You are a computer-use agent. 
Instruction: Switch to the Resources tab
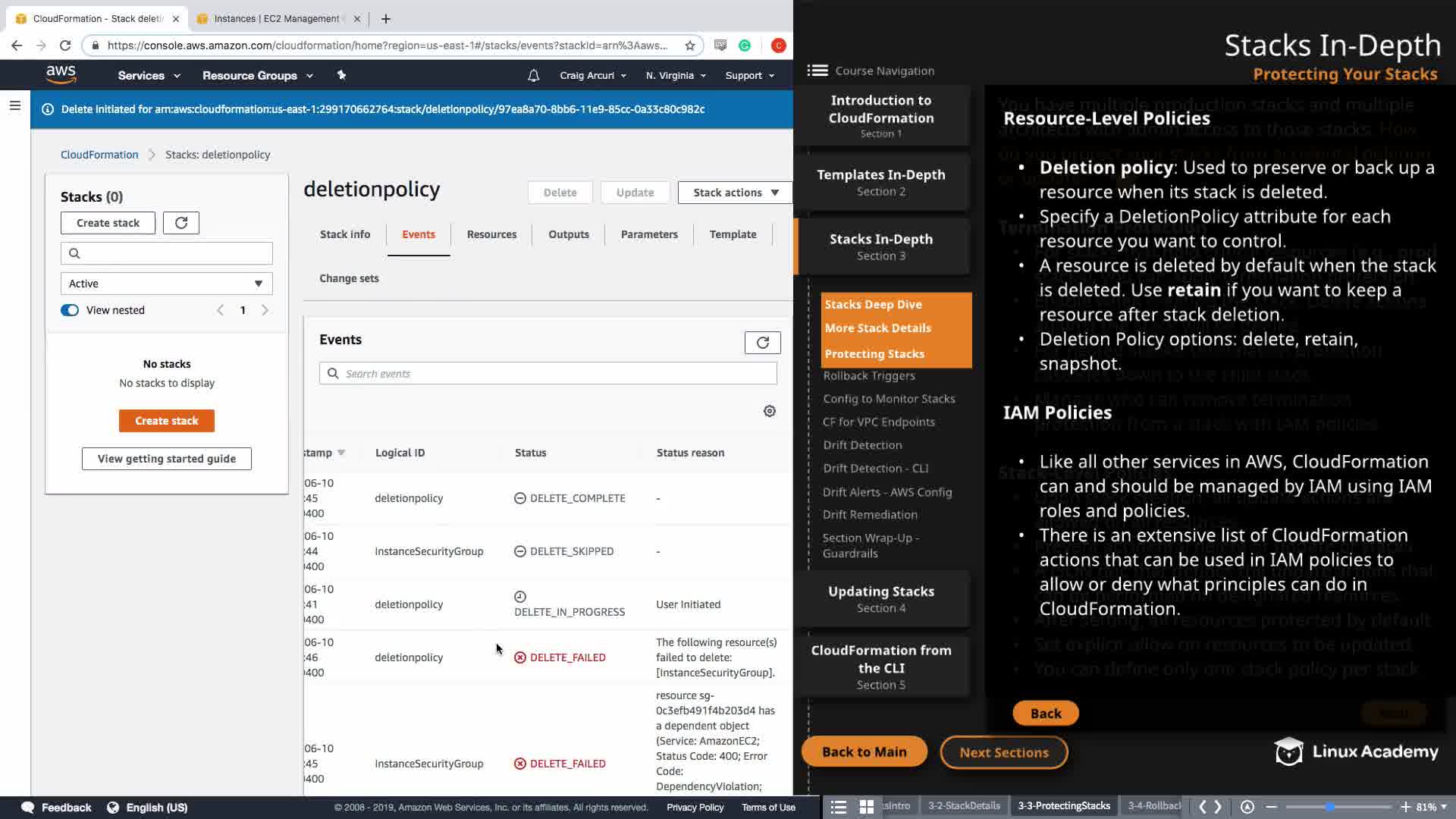tap(491, 234)
